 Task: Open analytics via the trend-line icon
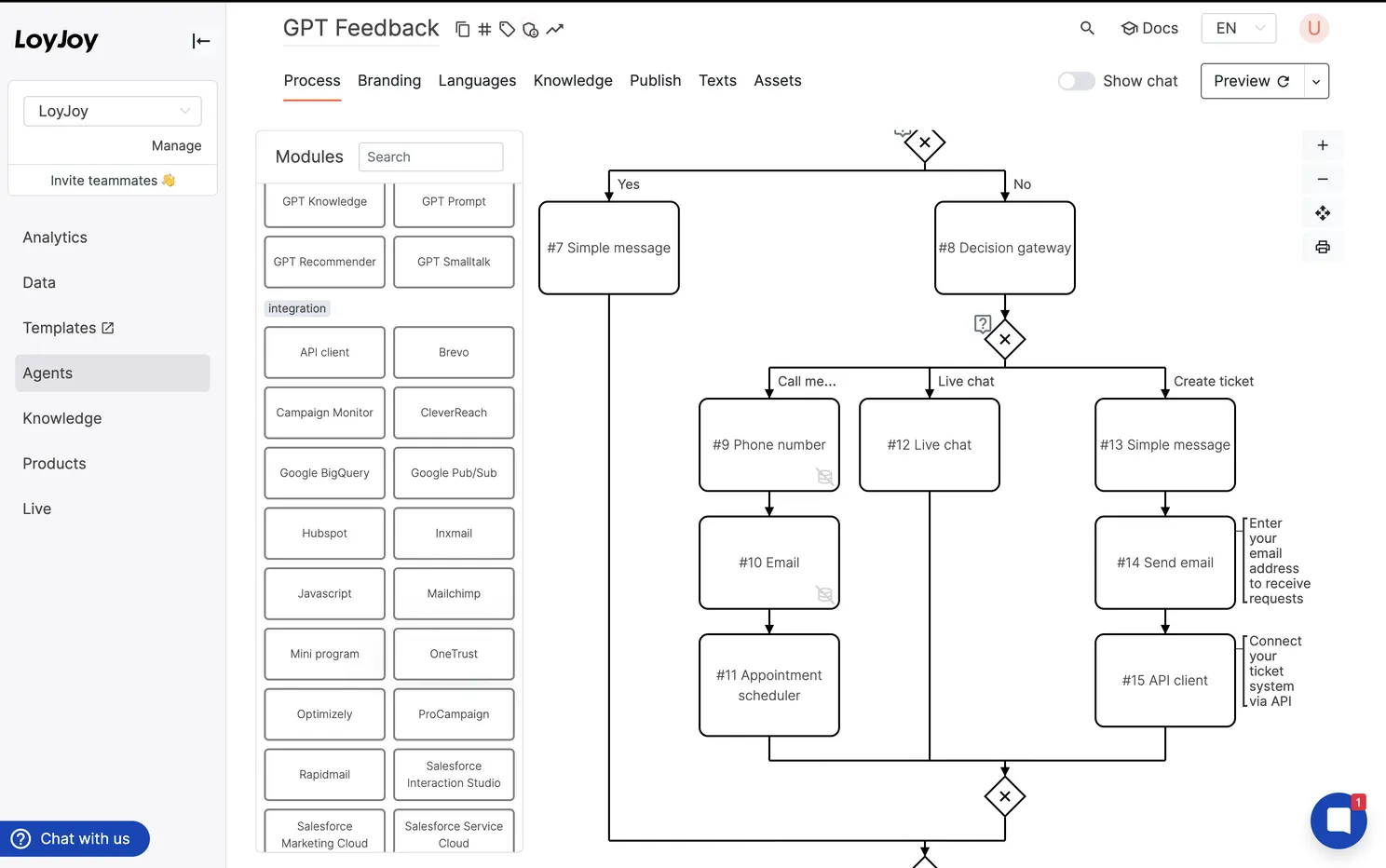[x=554, y=29]
